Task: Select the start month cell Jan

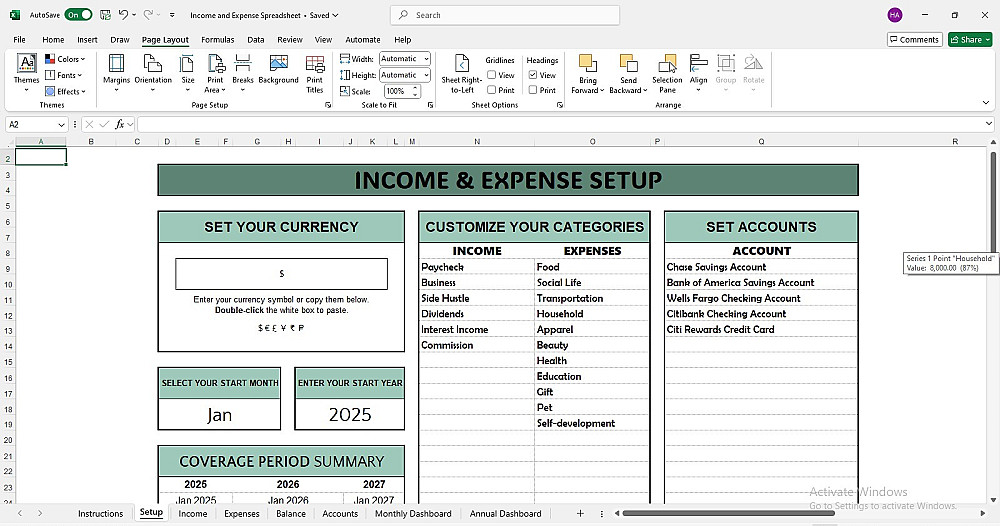Action: tap(219, 415)
